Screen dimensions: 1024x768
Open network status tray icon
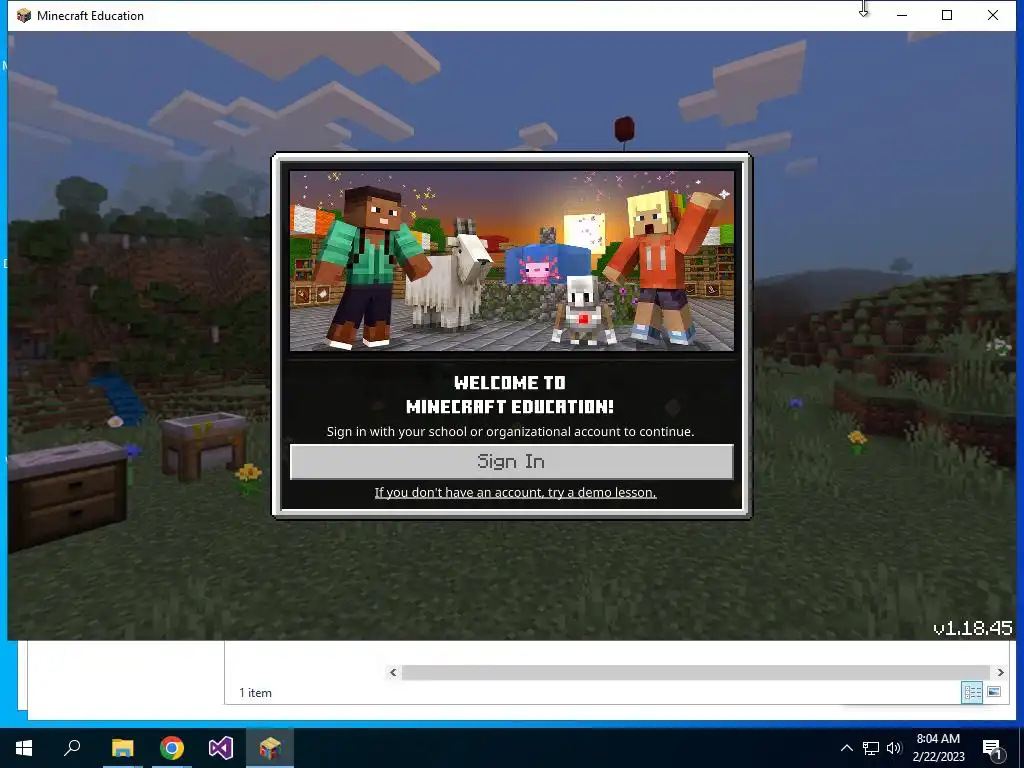point(871,748)
